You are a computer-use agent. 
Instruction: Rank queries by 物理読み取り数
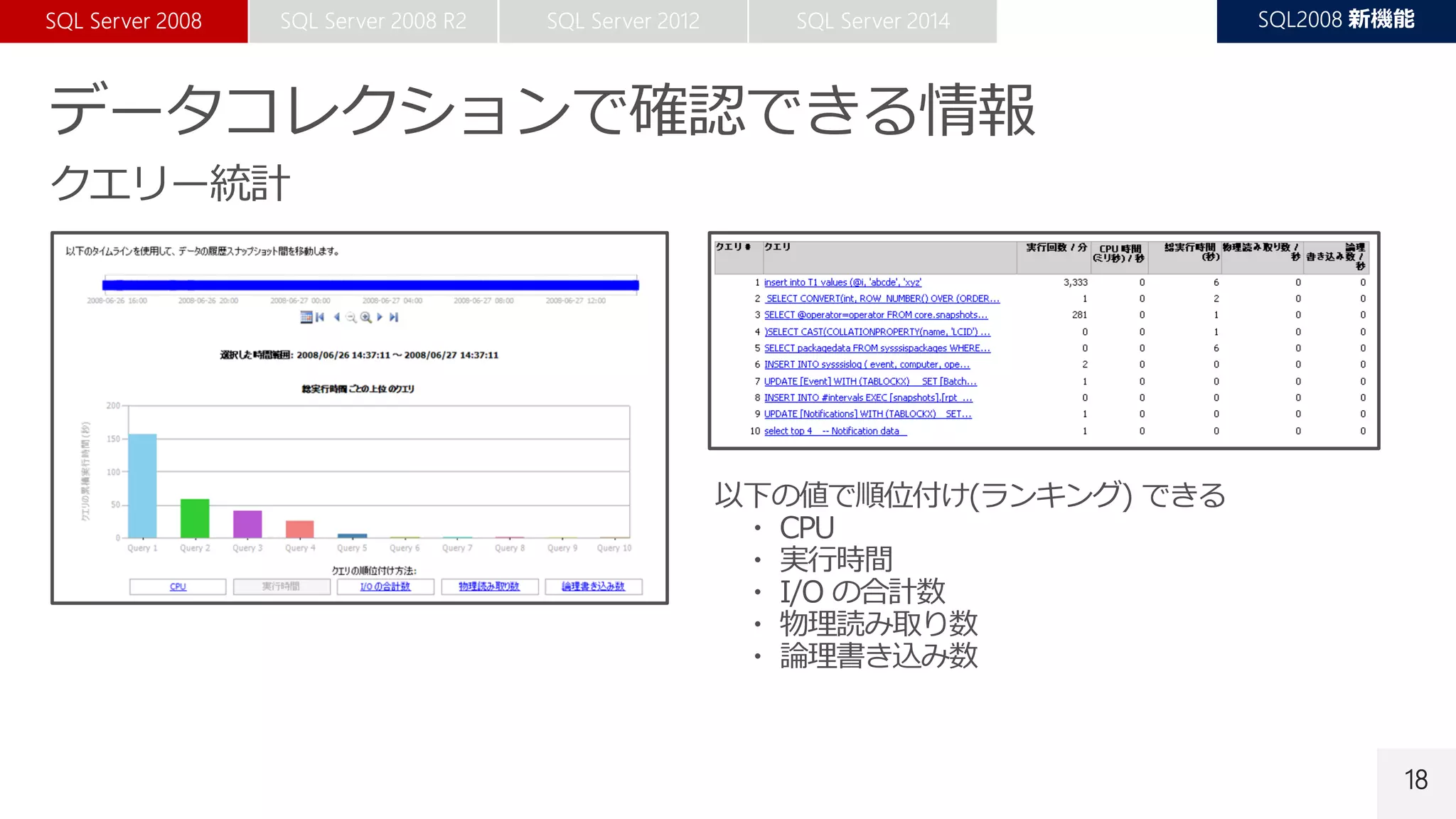pyautogui.click(x=489, y=587)
